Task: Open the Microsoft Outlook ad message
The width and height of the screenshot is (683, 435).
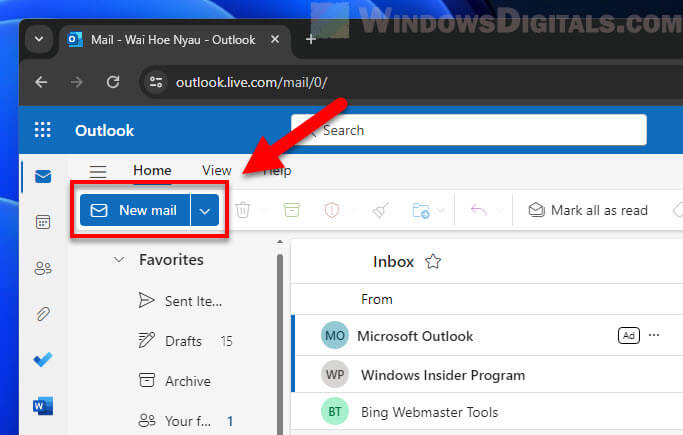Action: pos(487,336)
